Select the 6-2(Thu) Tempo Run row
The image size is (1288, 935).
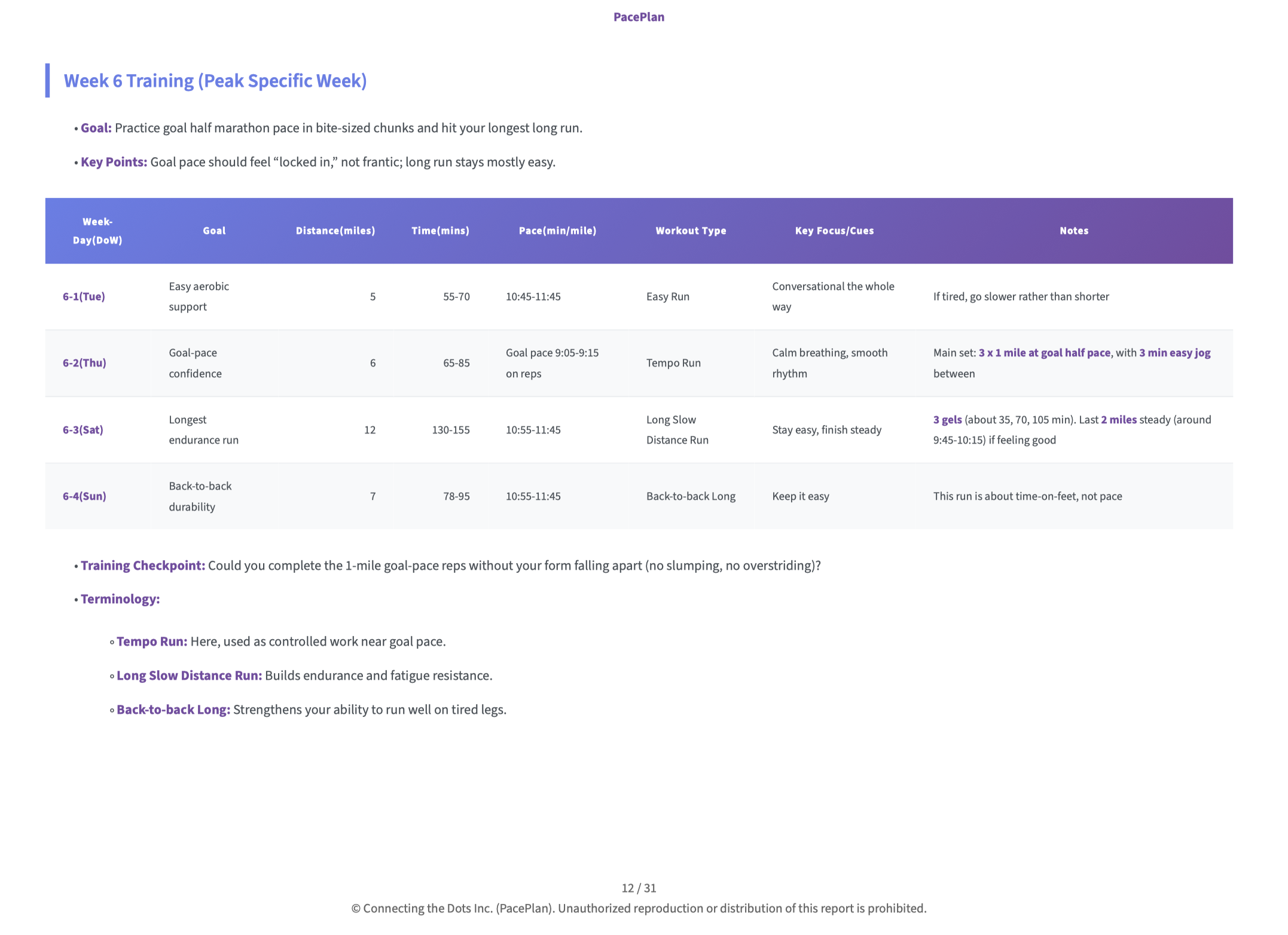(x=674, y=363)
